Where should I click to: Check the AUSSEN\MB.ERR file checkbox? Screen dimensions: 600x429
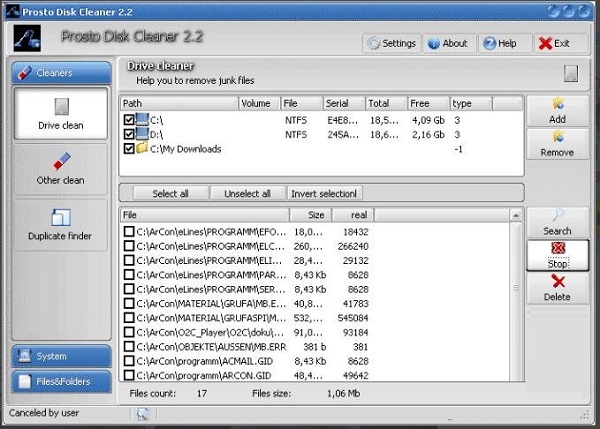click(x=129, y=346)
